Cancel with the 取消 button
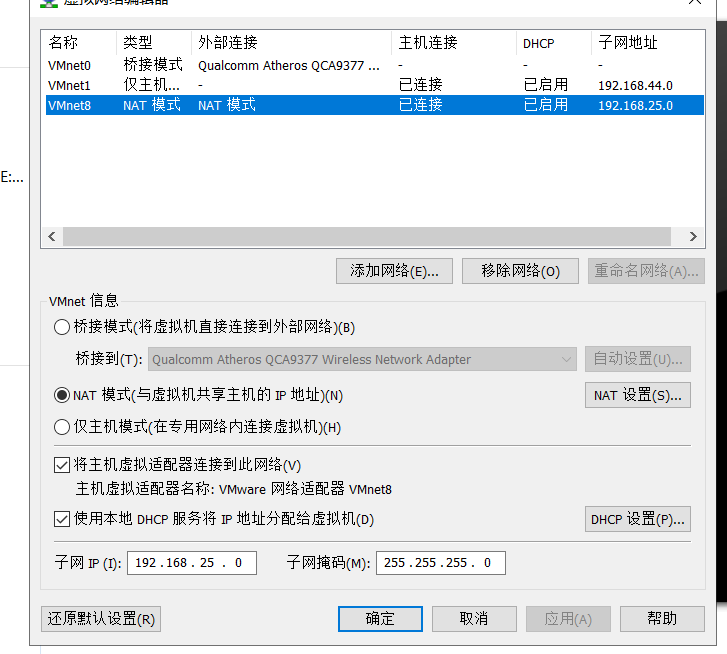727x654 pixels. tap(474, 619)
